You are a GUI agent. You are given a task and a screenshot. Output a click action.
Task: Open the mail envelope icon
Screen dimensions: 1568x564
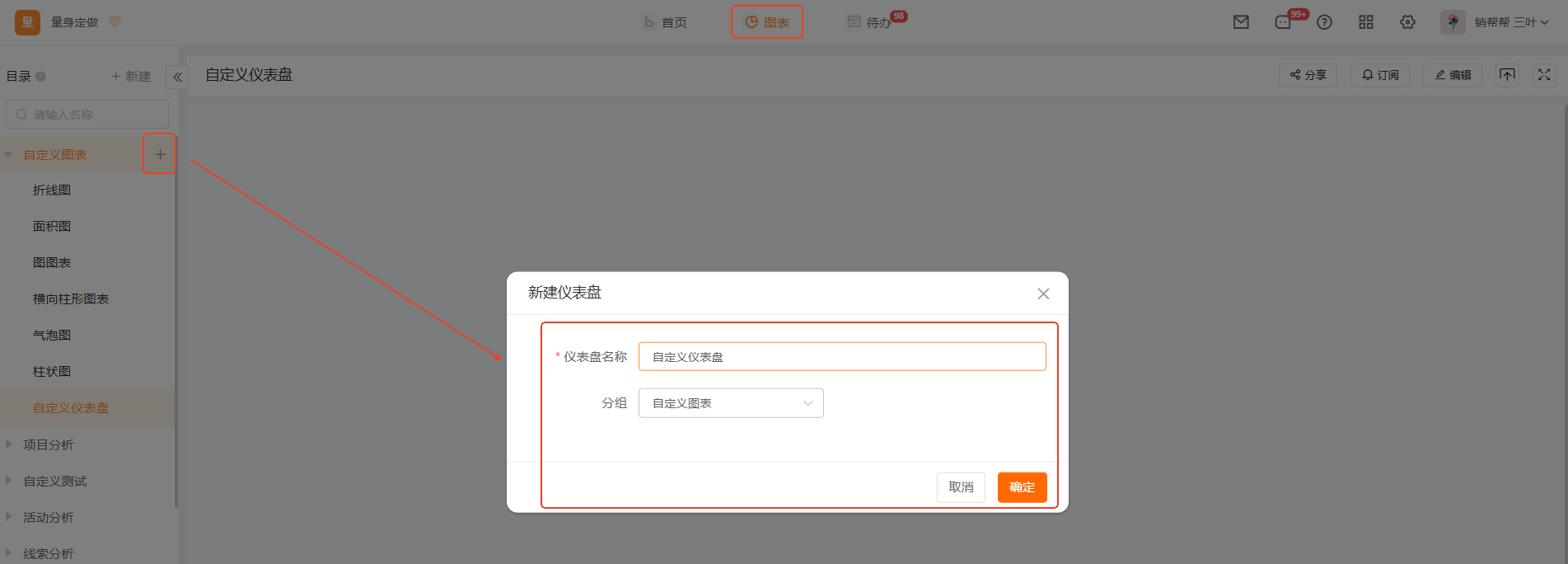tap(1241, 22)
